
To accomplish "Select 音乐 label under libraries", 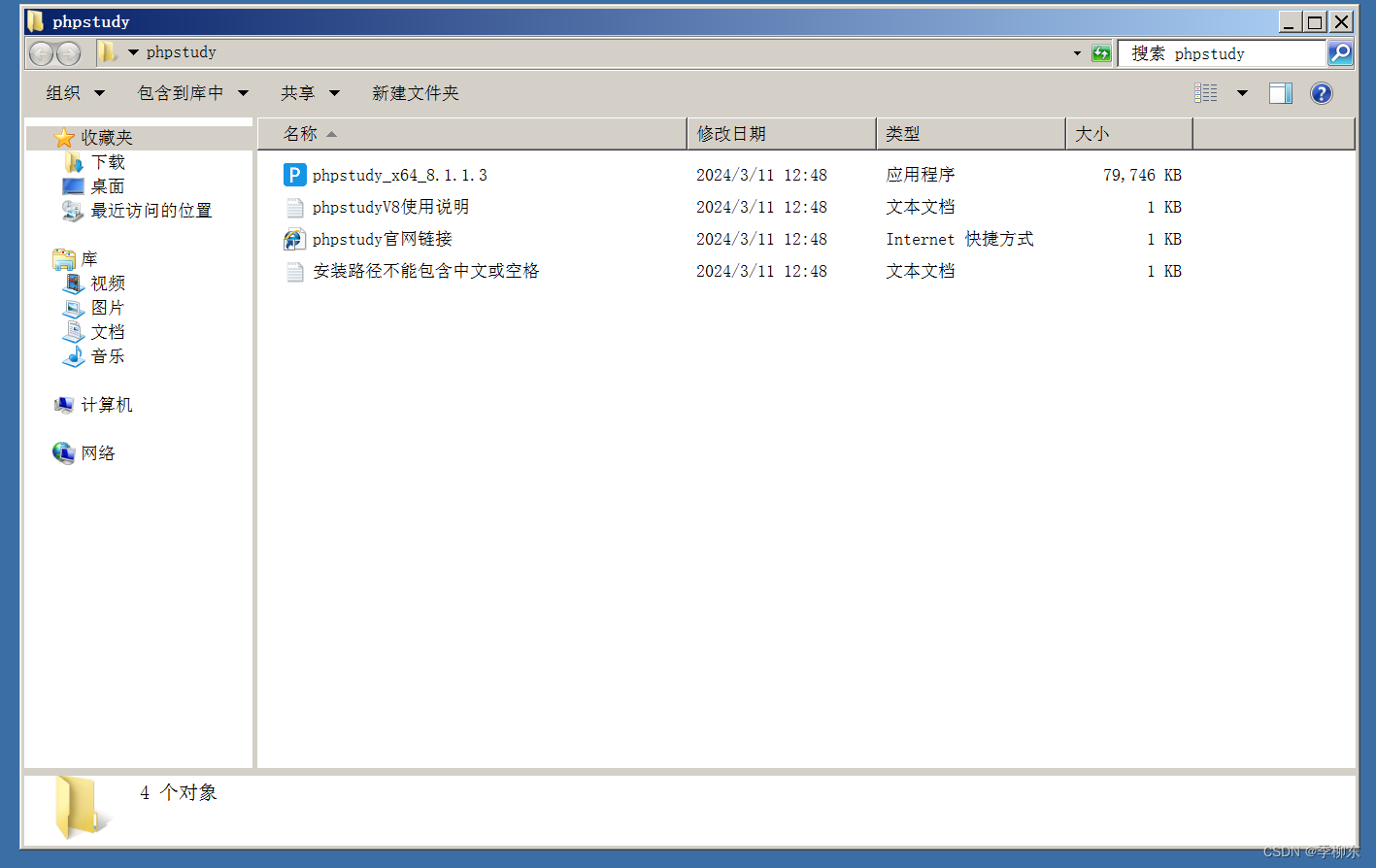I will pos(108,356).
